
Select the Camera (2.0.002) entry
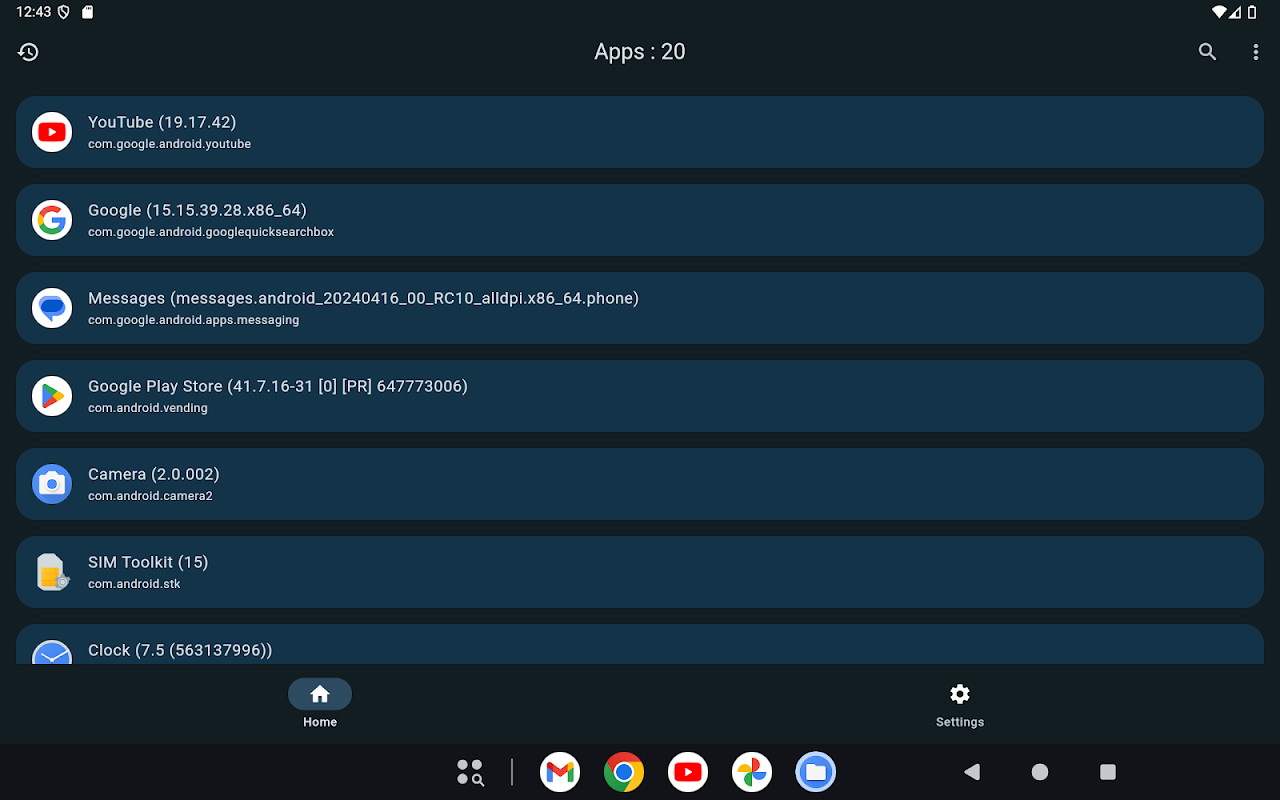(640, 484)
